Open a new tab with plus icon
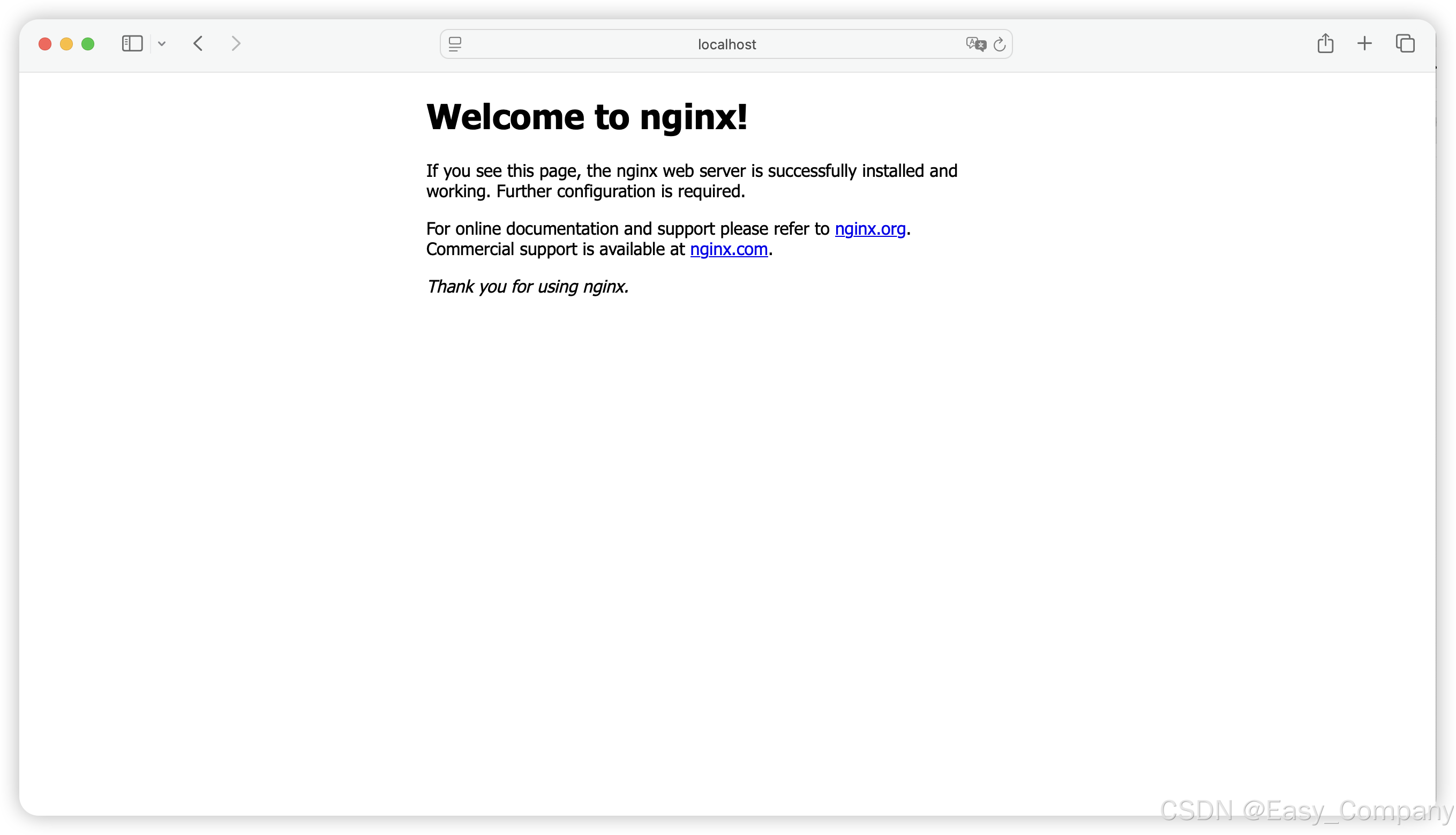Viewport: 1456px width, 835px height. [x=1364, y=43]
